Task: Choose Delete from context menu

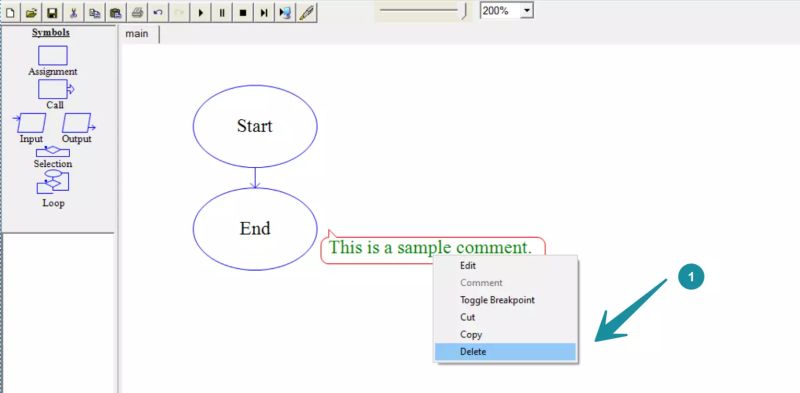Action: pos(505,352)
